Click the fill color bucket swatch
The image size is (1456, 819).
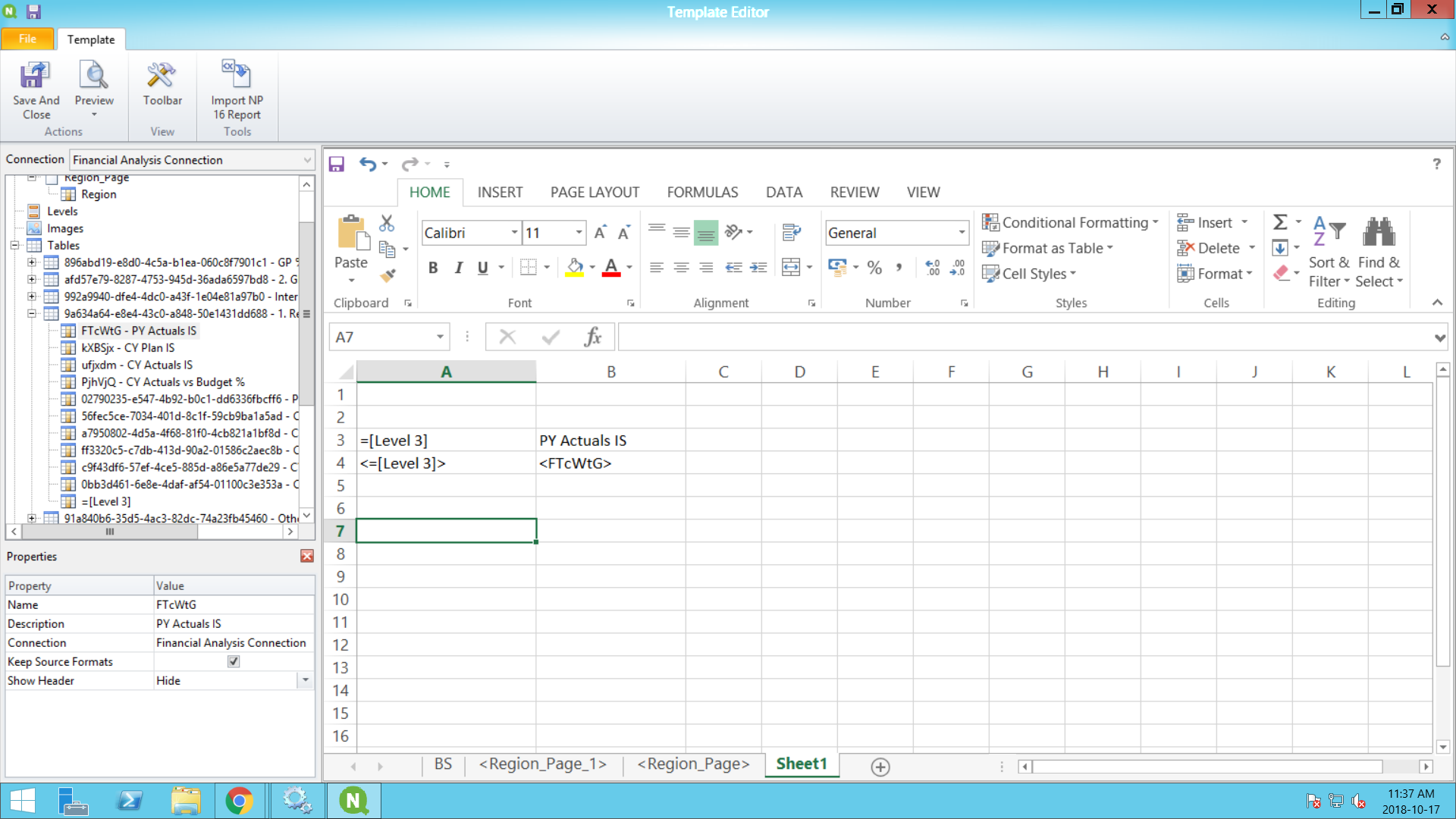click(575, 267)
